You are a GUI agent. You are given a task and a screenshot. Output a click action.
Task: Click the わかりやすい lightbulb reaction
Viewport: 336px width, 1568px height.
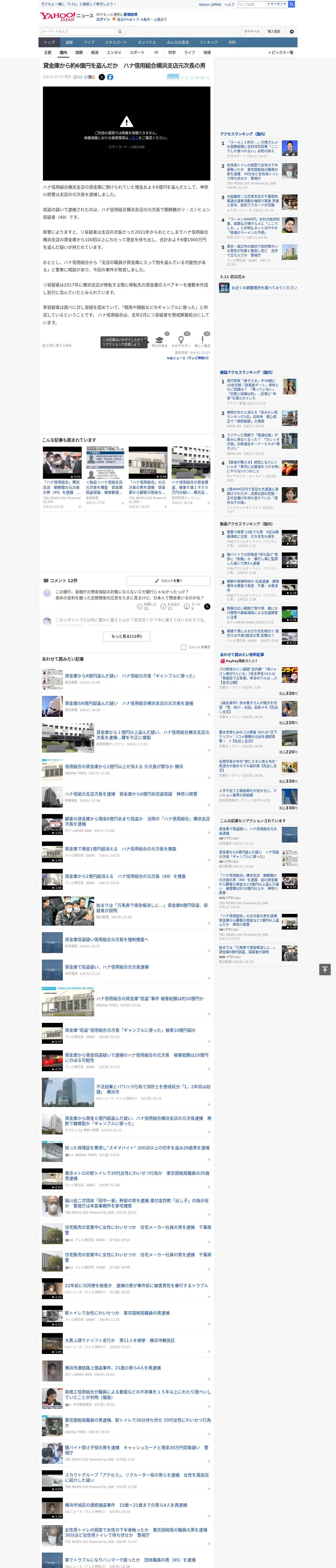pyautogui.click(x=181, y=340)
